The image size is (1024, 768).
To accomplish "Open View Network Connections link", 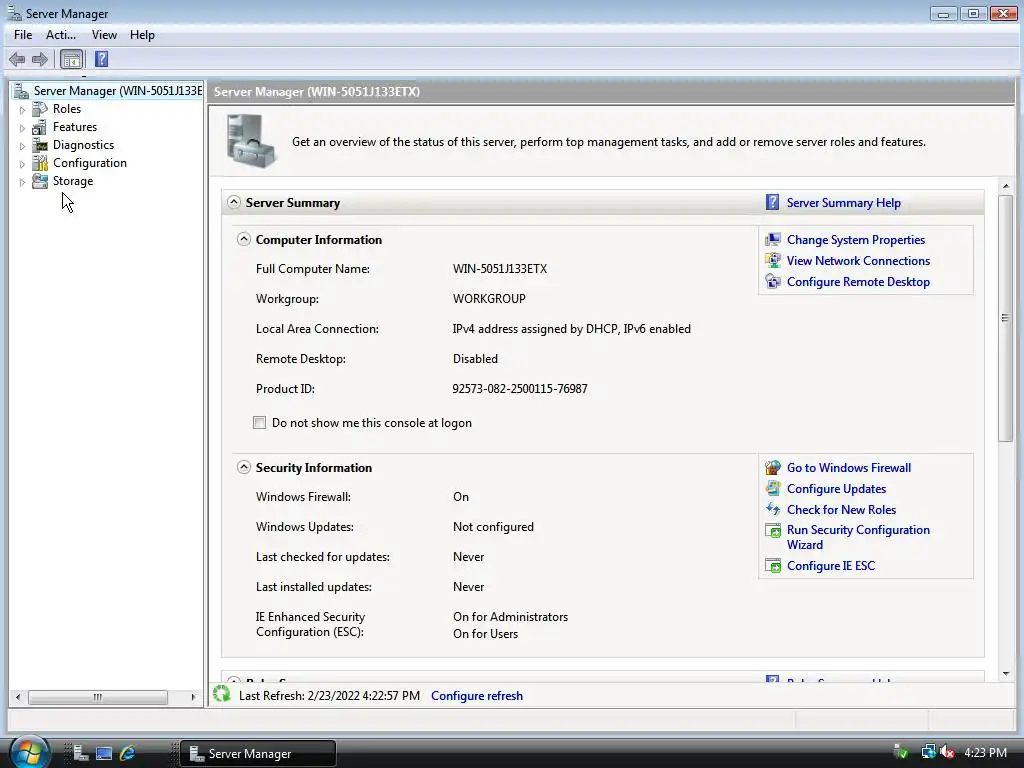I will [858, 261].
